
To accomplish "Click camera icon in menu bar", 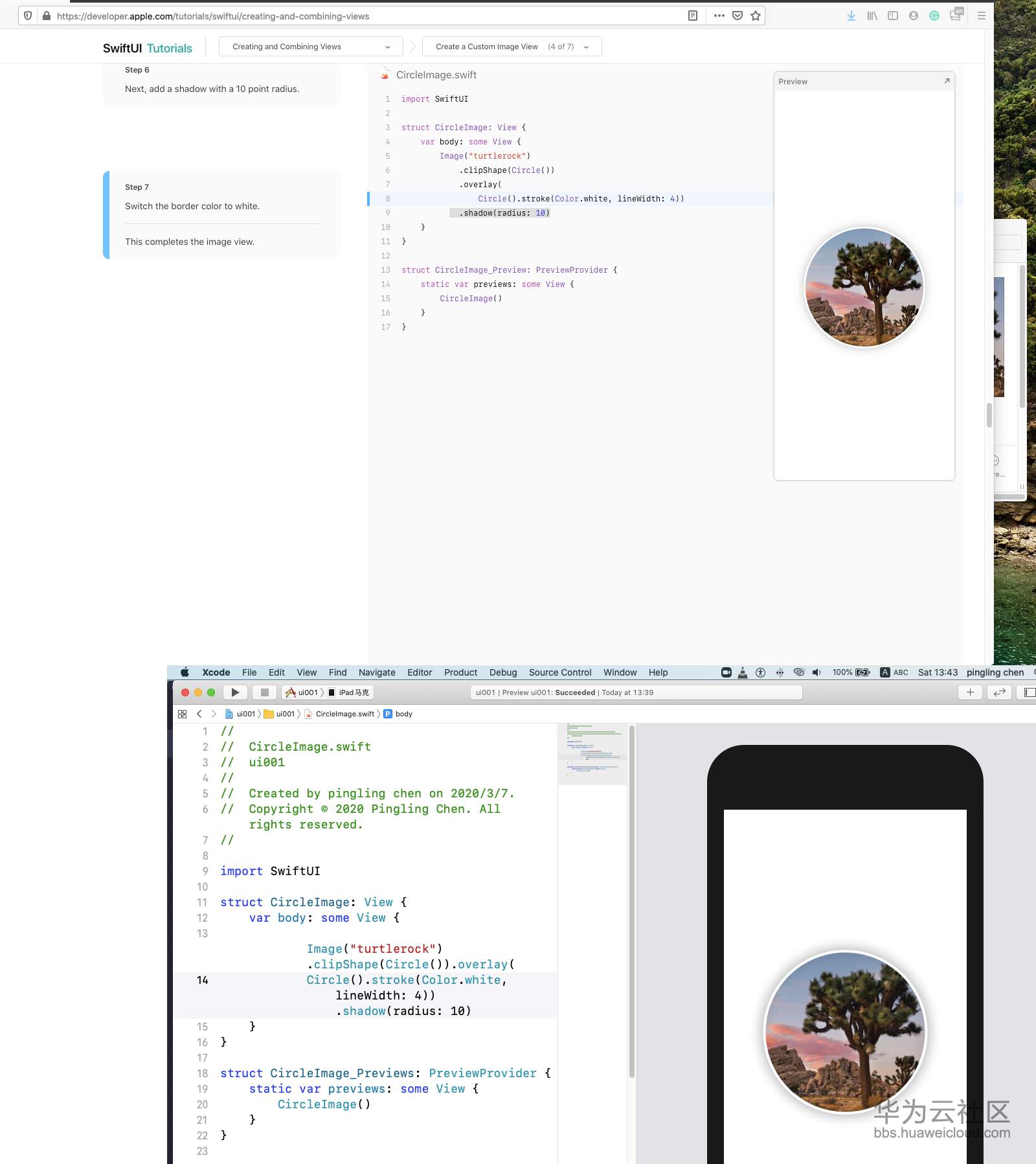I will click(x=726, y=672).
